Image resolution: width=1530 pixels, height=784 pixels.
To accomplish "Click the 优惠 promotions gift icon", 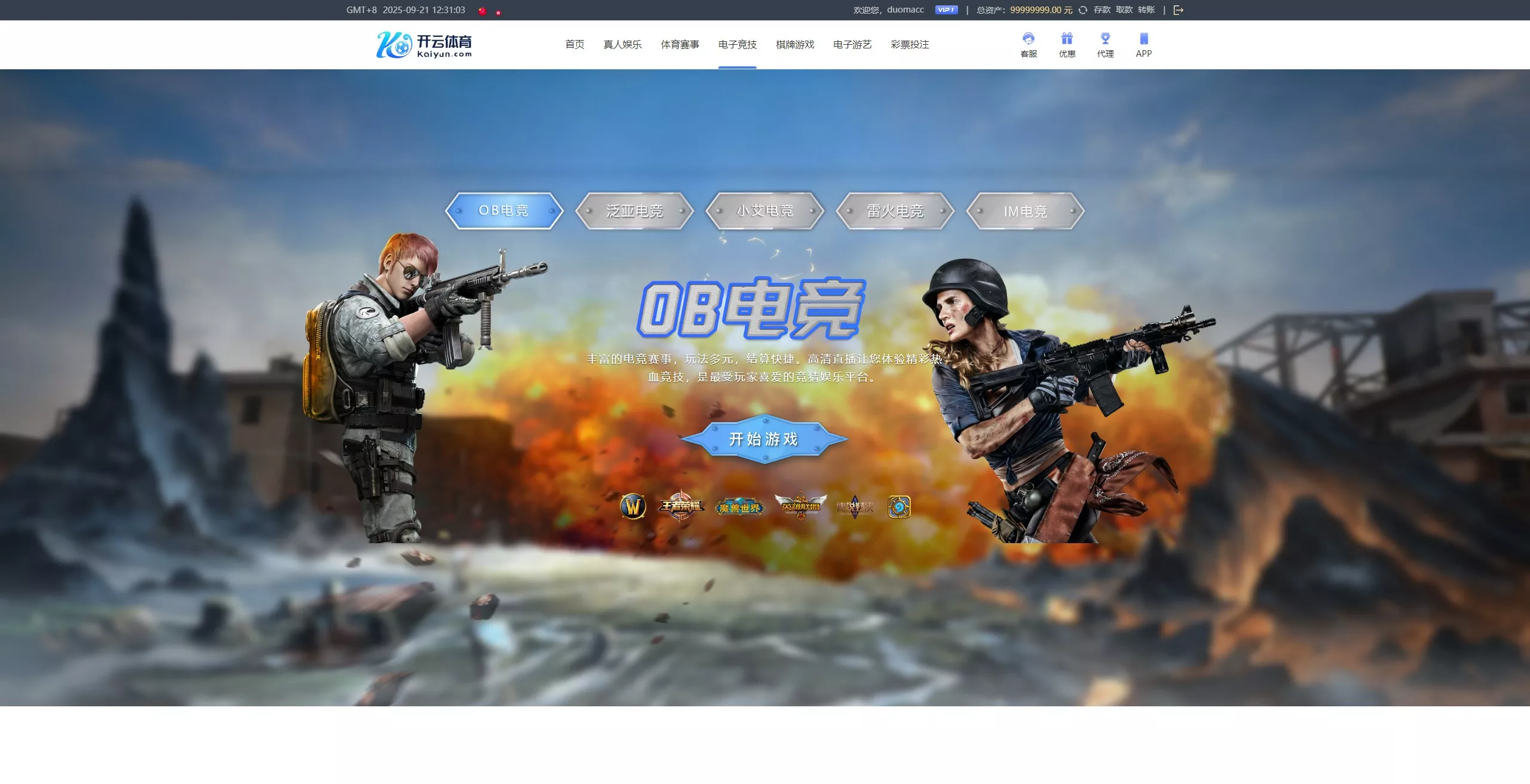I will click(1067, 45).
